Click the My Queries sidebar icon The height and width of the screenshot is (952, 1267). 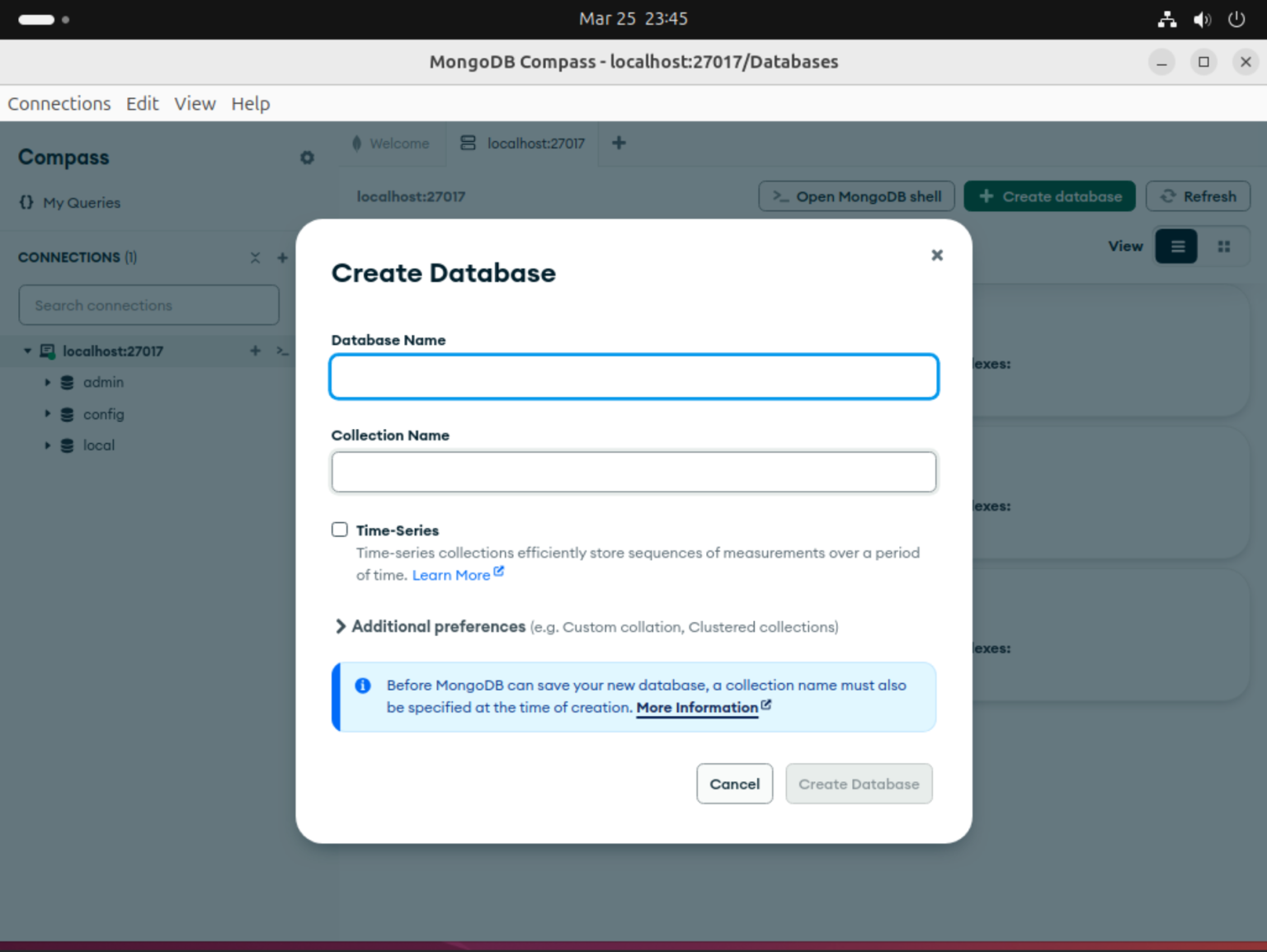25,202
